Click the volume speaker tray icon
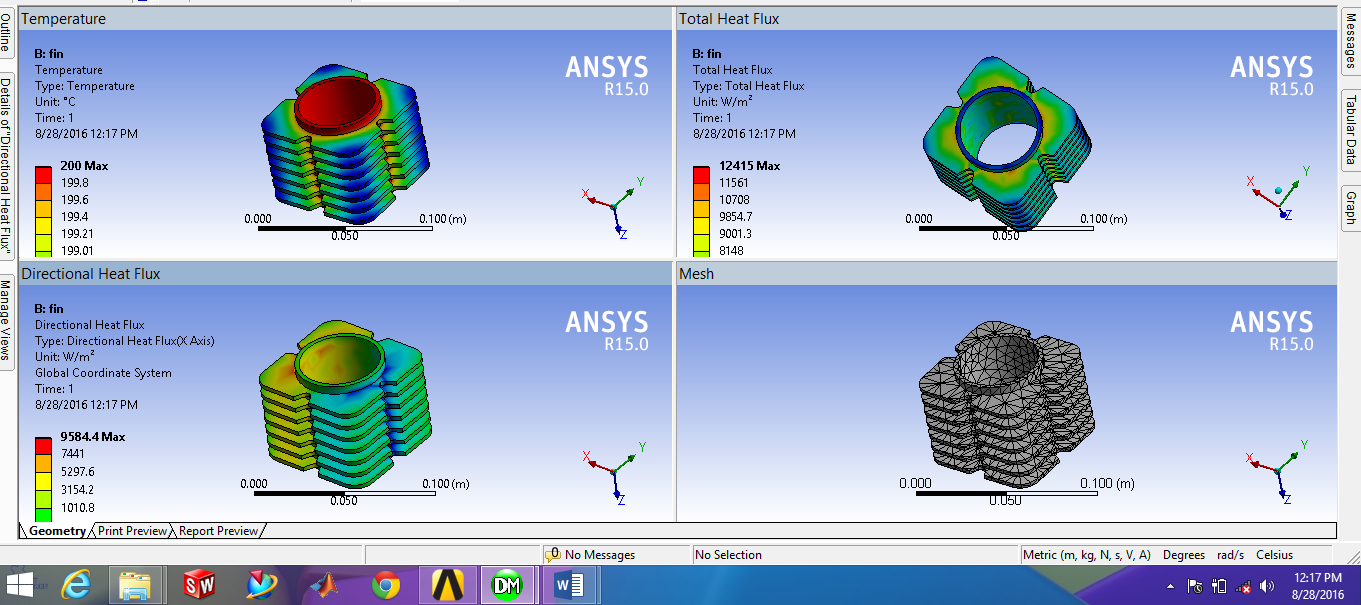Viewport: 1361px width, 605px height. pos(1267,586)
